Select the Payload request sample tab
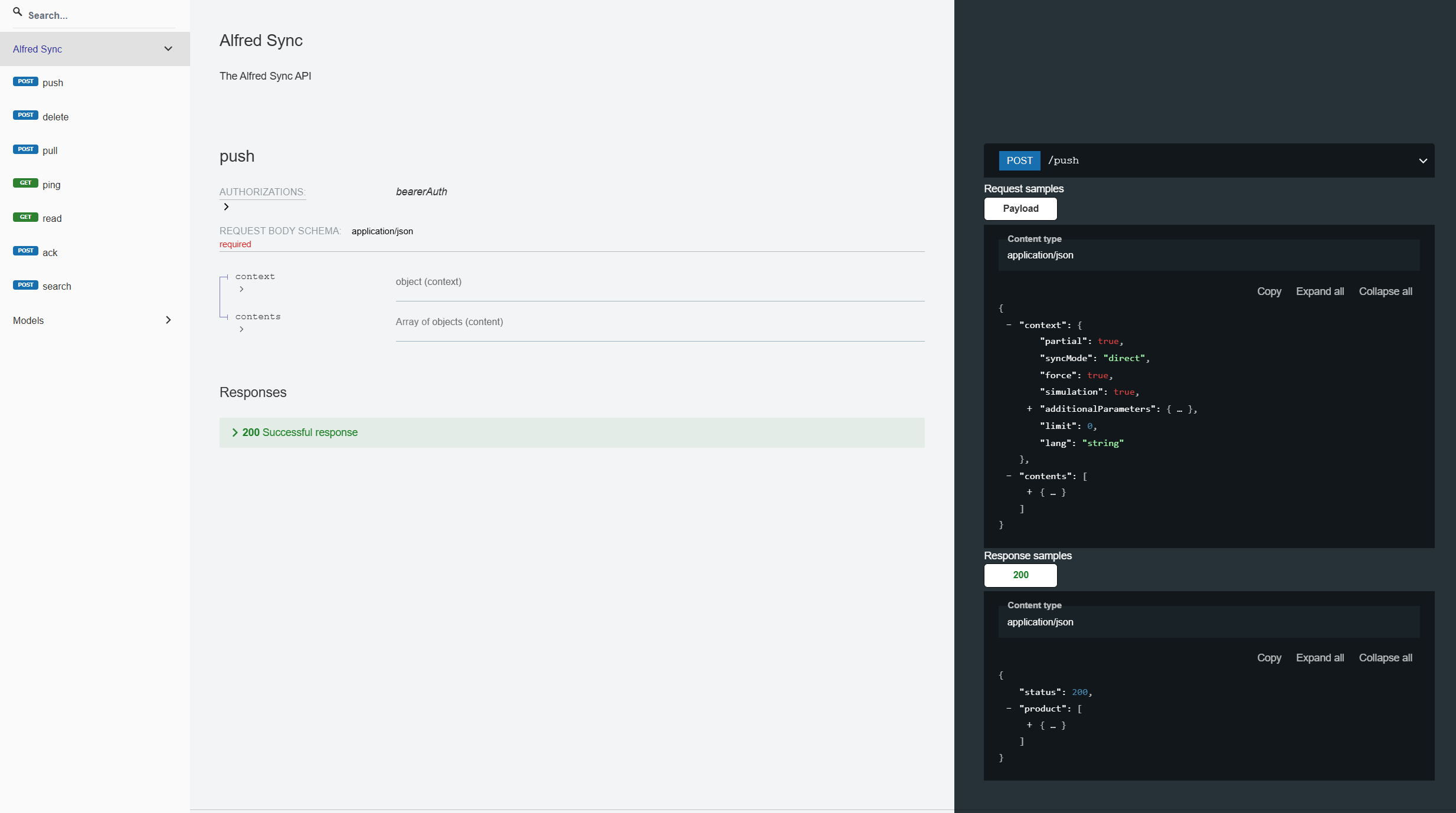 coord(1020,209)
